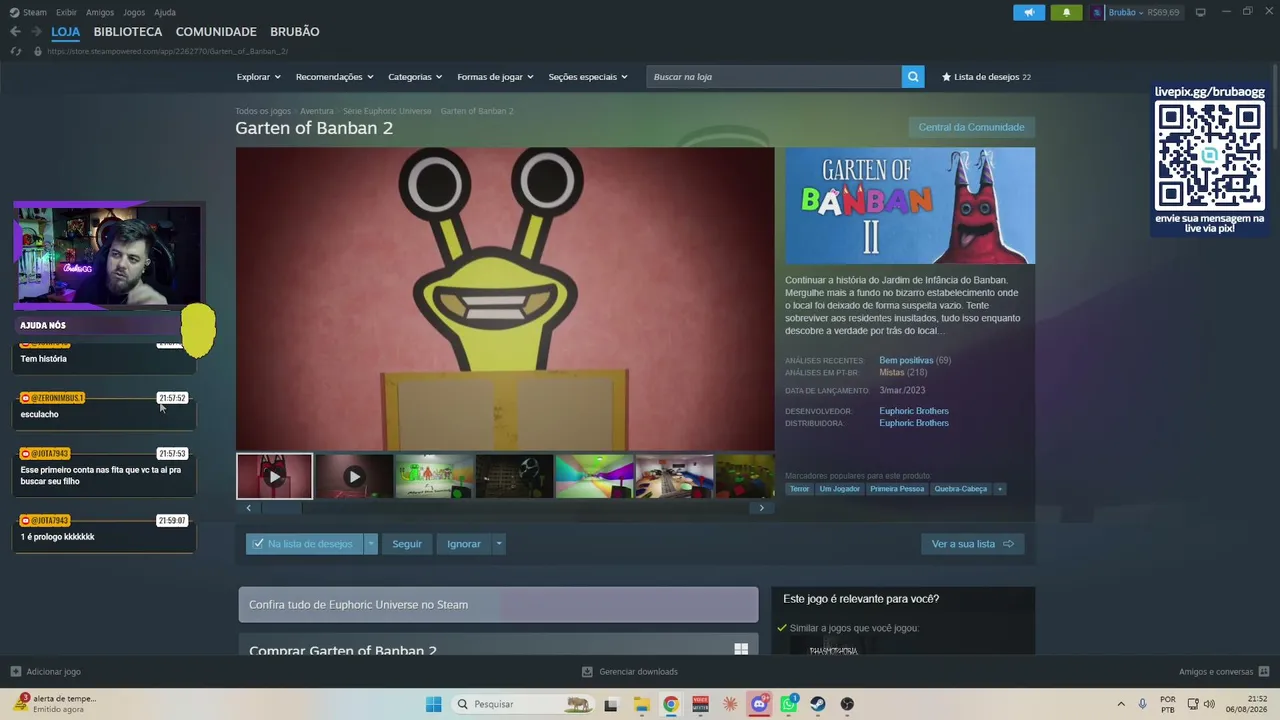Screen dimensions: 1280x720
Task: Open Seções especiais dropdown
Action: tap(588, 77)
